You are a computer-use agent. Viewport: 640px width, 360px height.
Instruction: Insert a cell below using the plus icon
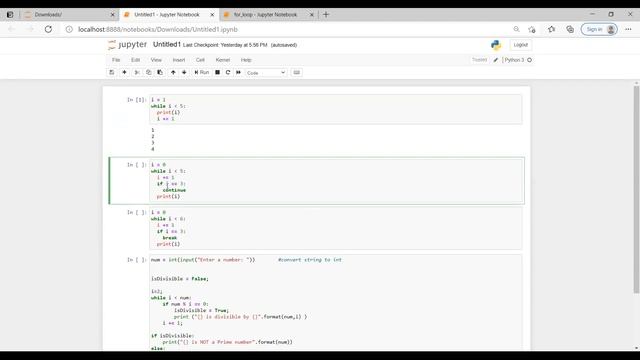[124, 72]
